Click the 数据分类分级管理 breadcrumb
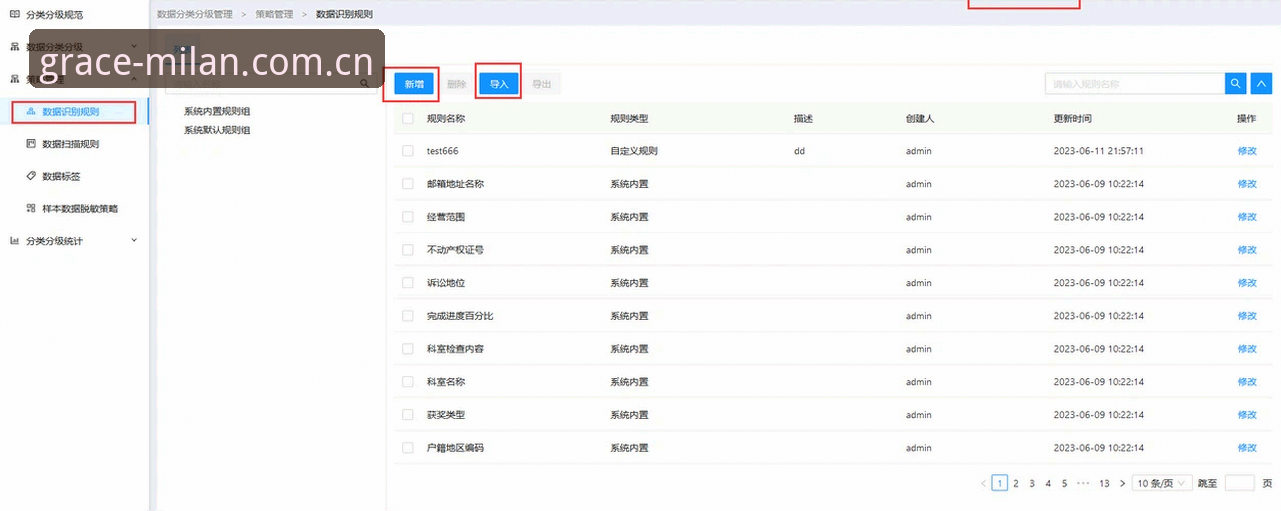This screenshot has width=1281, height=511. coord(195,14)
